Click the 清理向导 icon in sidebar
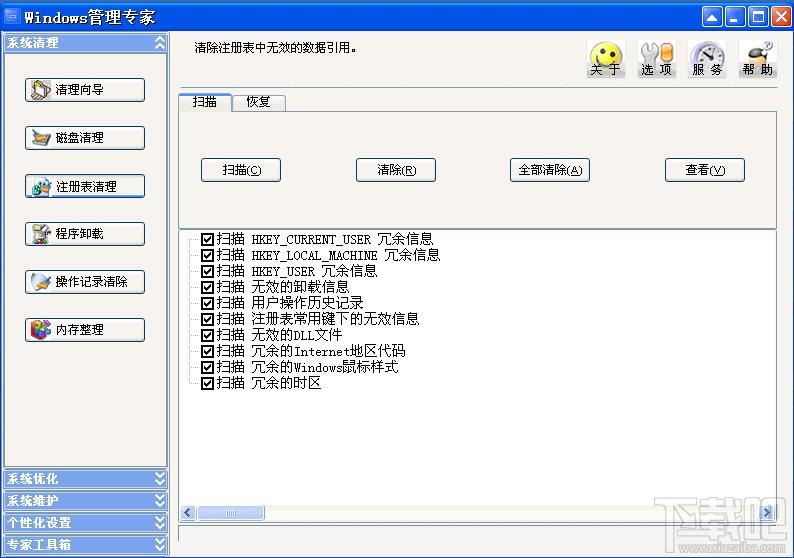Viewport: 794px width, 558px height. [x=41, y=90]
